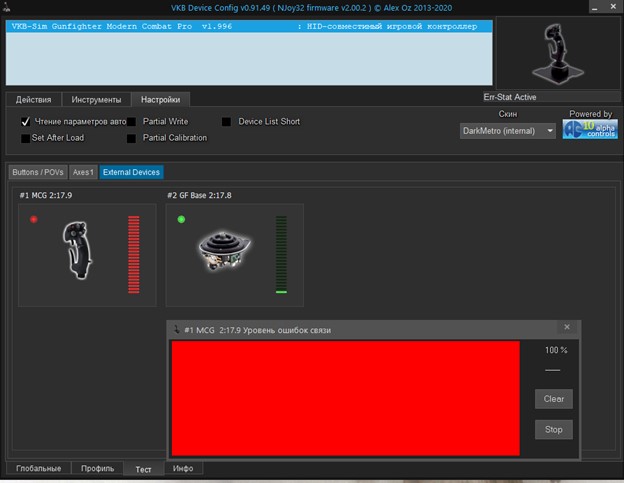
Task: Minimize the VKB Device Config window
Action: [595, 7]
